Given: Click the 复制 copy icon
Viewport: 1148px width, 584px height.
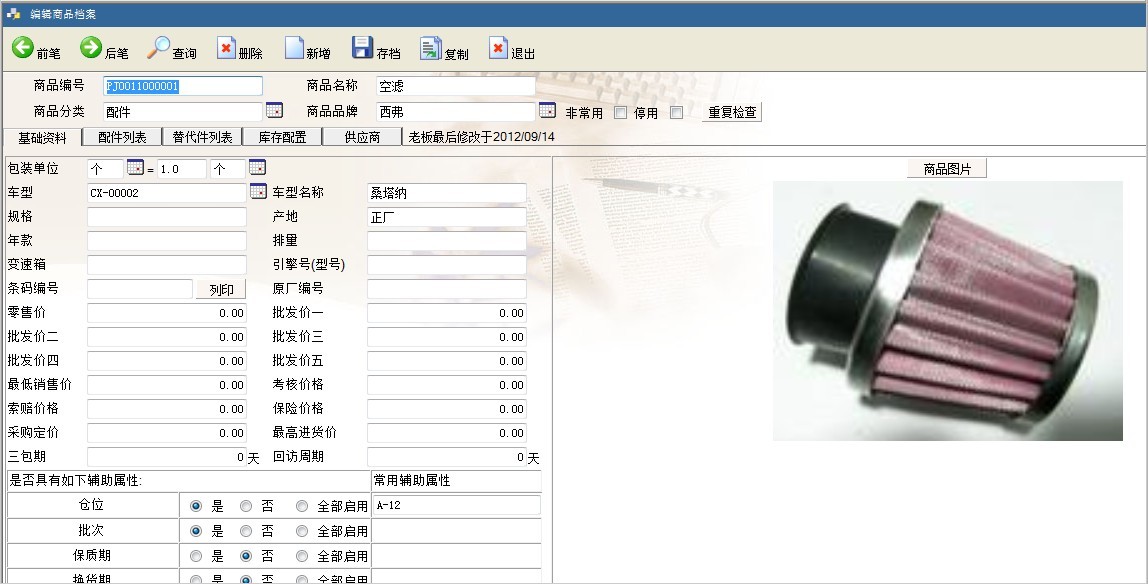Looking at the screenshot, I should click(x=431, y=48).
